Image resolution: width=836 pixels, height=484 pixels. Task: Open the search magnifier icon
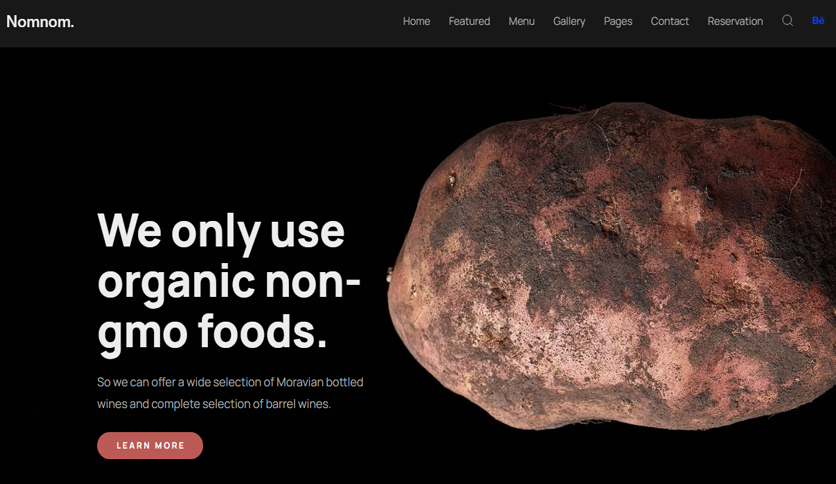tap(787, 21)
